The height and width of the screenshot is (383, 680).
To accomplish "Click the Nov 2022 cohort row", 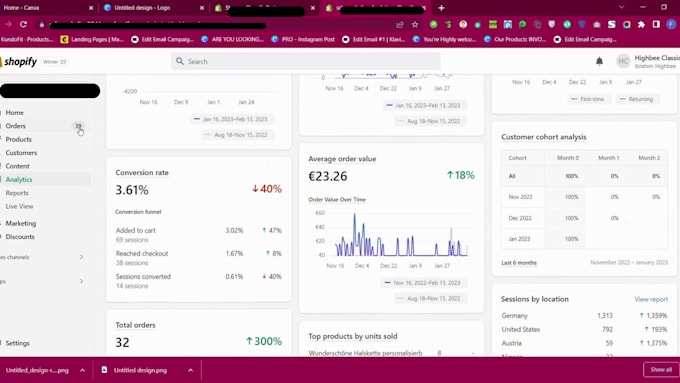I will tap(584, 197).
